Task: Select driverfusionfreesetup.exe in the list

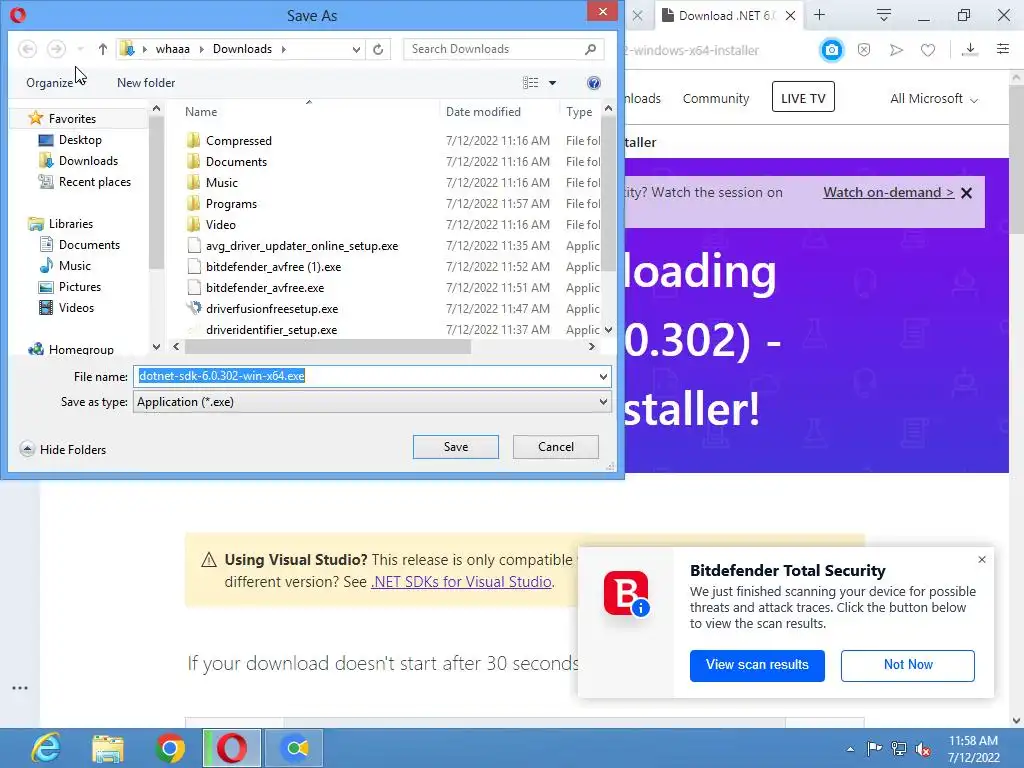Action: point(272,309)
